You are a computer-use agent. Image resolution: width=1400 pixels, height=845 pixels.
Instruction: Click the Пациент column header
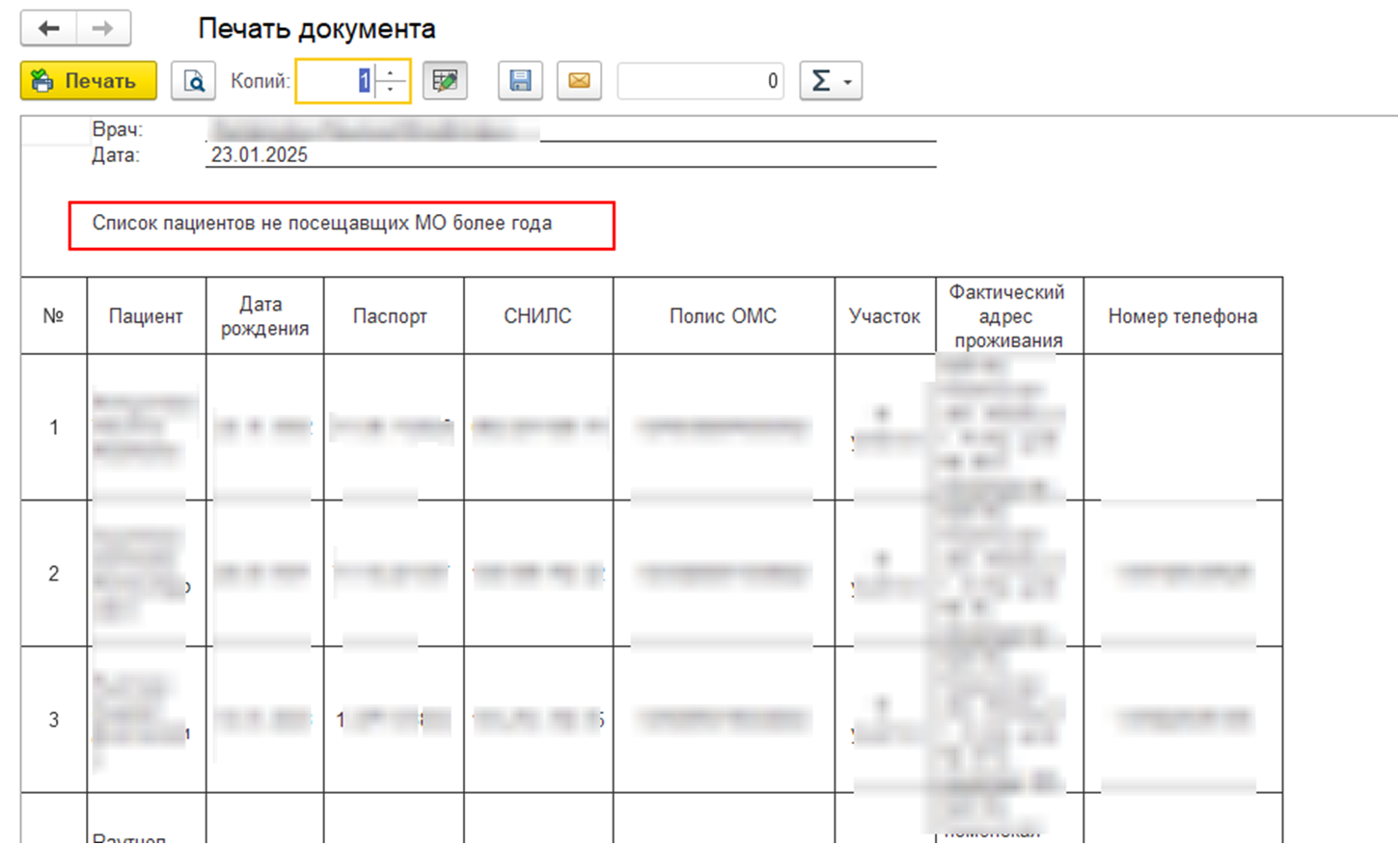tap(146, 316)
